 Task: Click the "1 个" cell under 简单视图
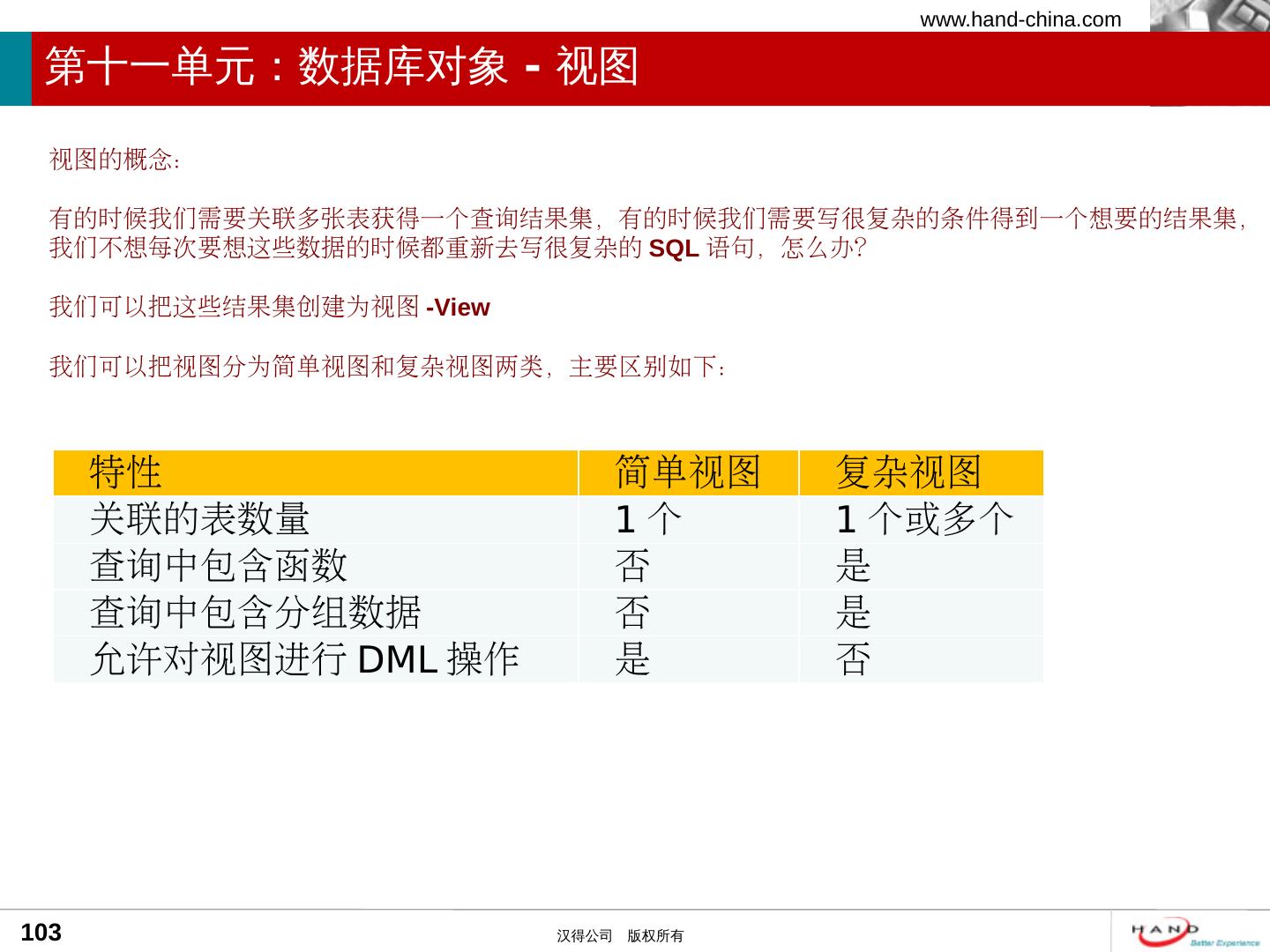click(689, 519)
